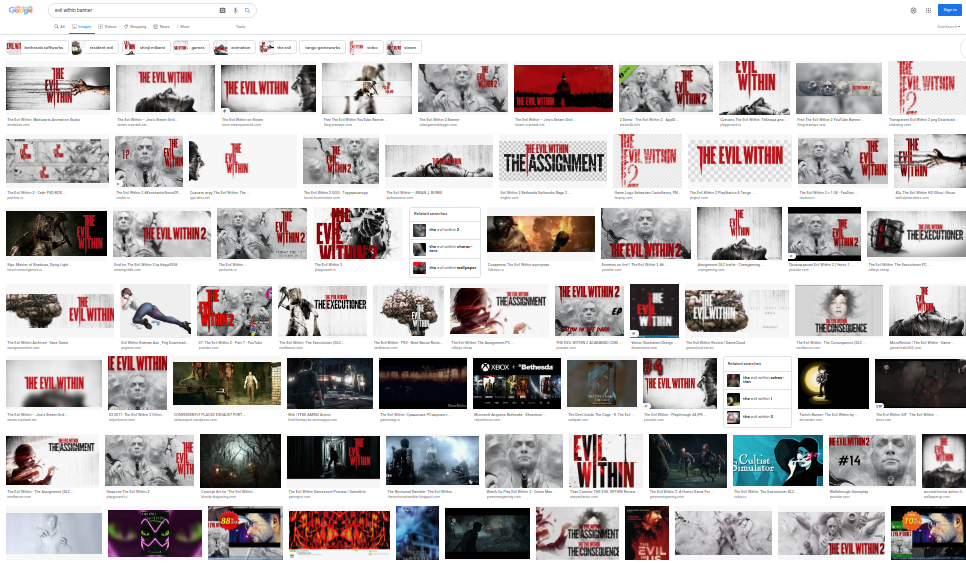Open the red lighthouse banner thumbnail
The image size is (966, 563).
point(563,88)
